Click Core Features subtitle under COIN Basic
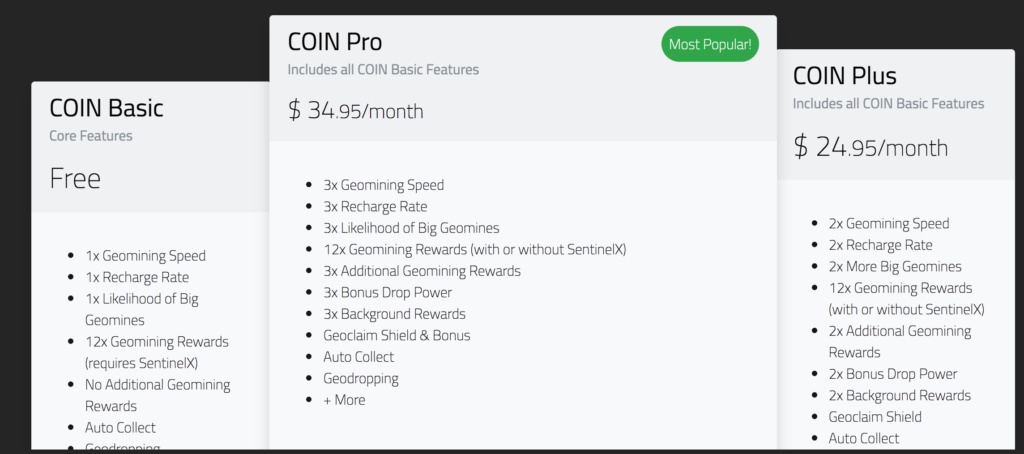 [x=91, y=136]
